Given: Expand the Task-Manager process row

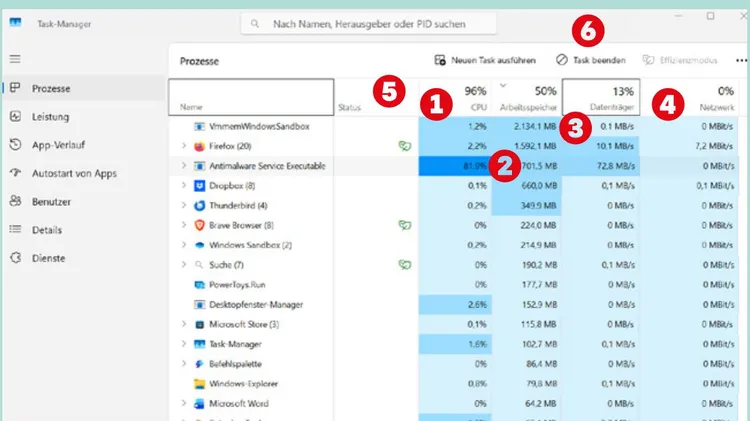Looking at the screenshot, I should [184, 343].
